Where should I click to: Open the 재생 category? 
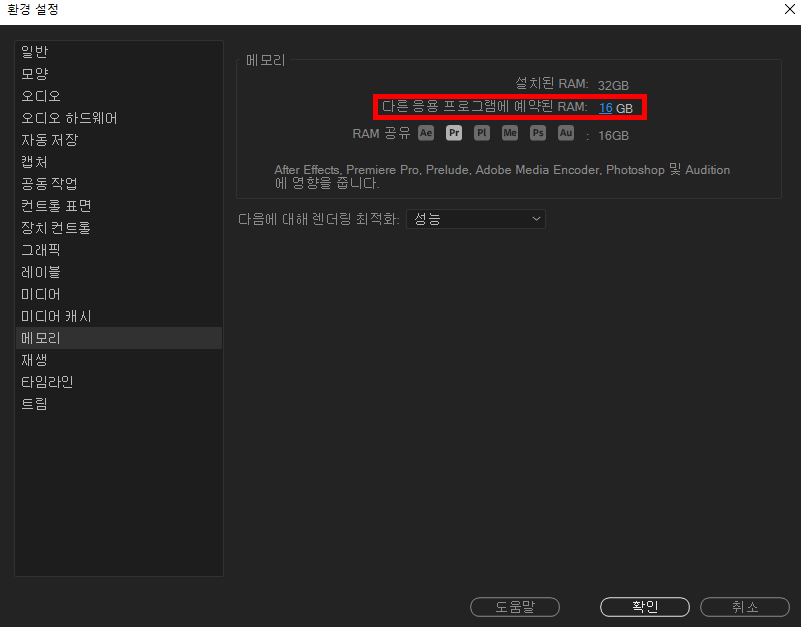click(x=119, y=360)
